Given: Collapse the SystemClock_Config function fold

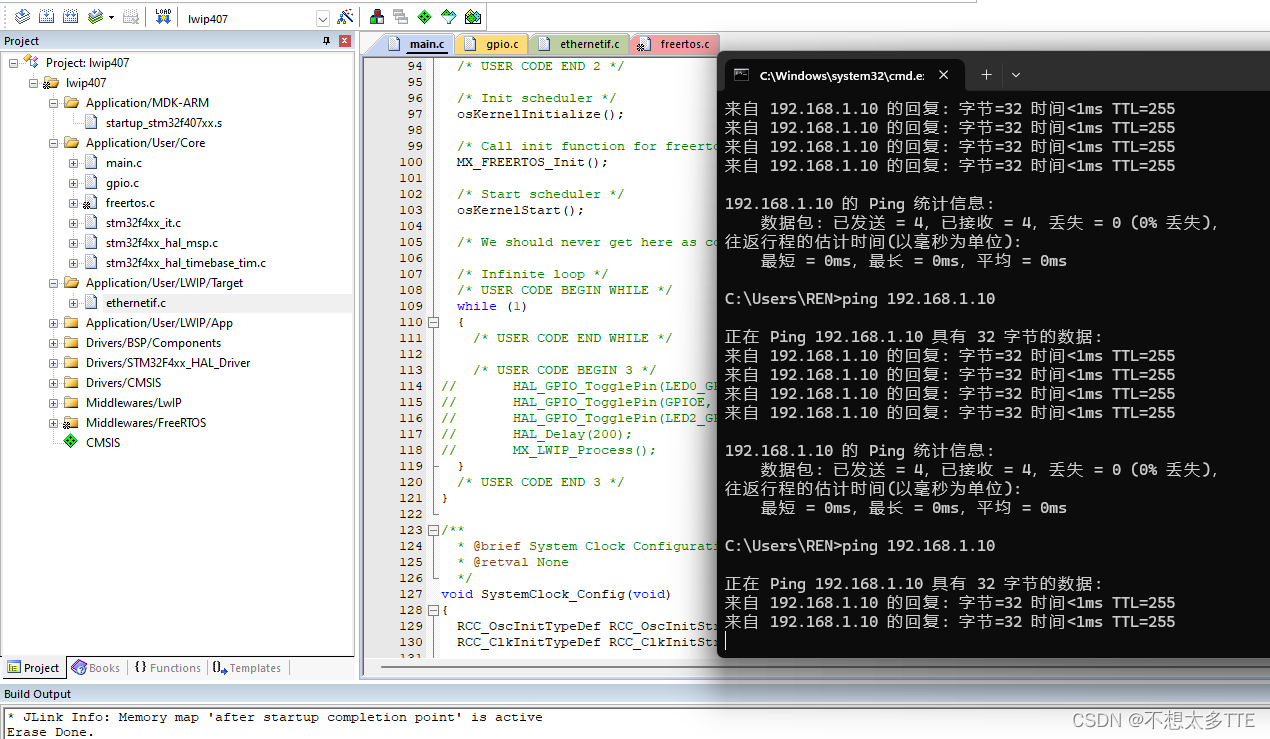Looking at the screenshot, I should click(434, 609).
